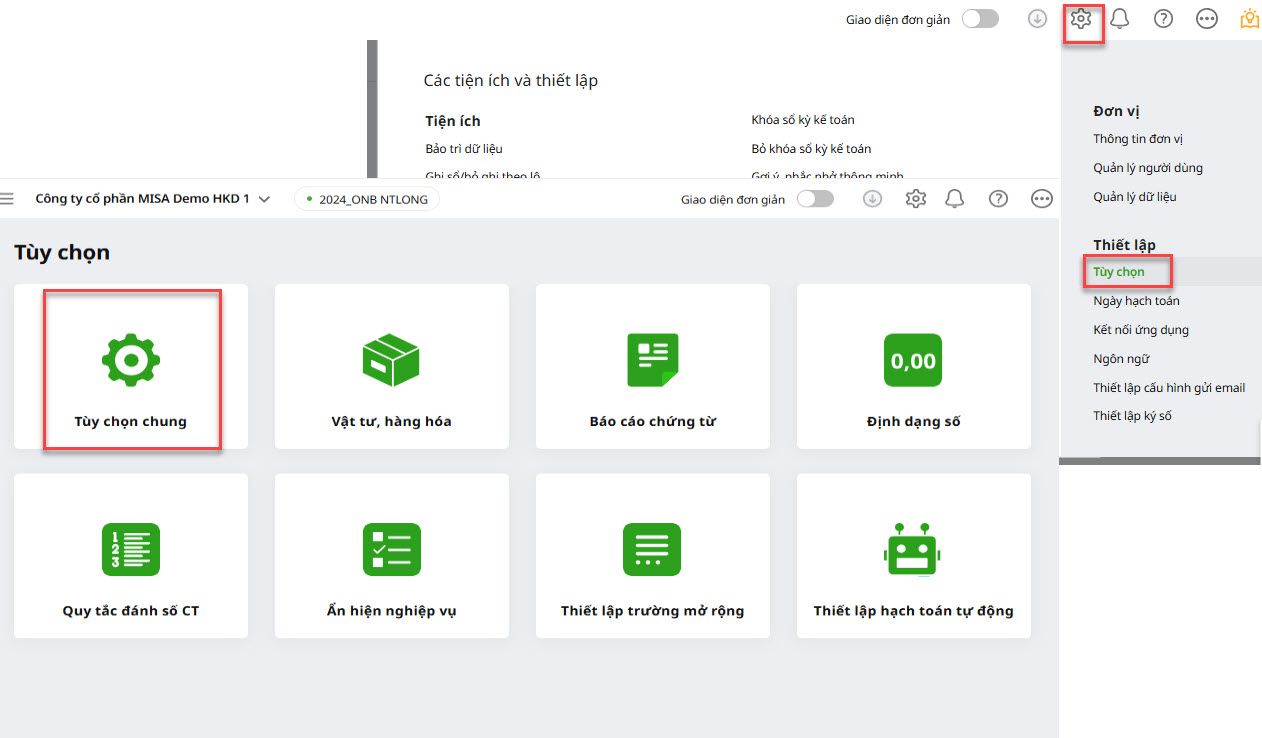Select Tùy chọn in the Thiết lập menu
Image resolution: width=1262 pixels, height=738 pixels.
pyautogui.click(x=1119, y=272)
